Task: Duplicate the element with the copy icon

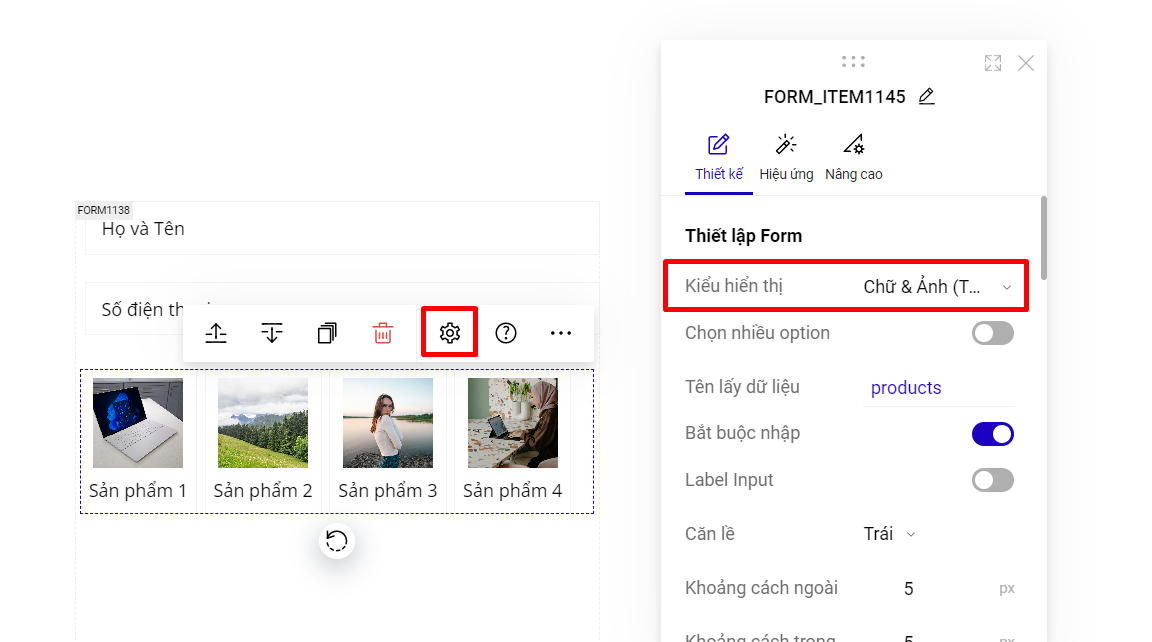Action: point(327,333)
